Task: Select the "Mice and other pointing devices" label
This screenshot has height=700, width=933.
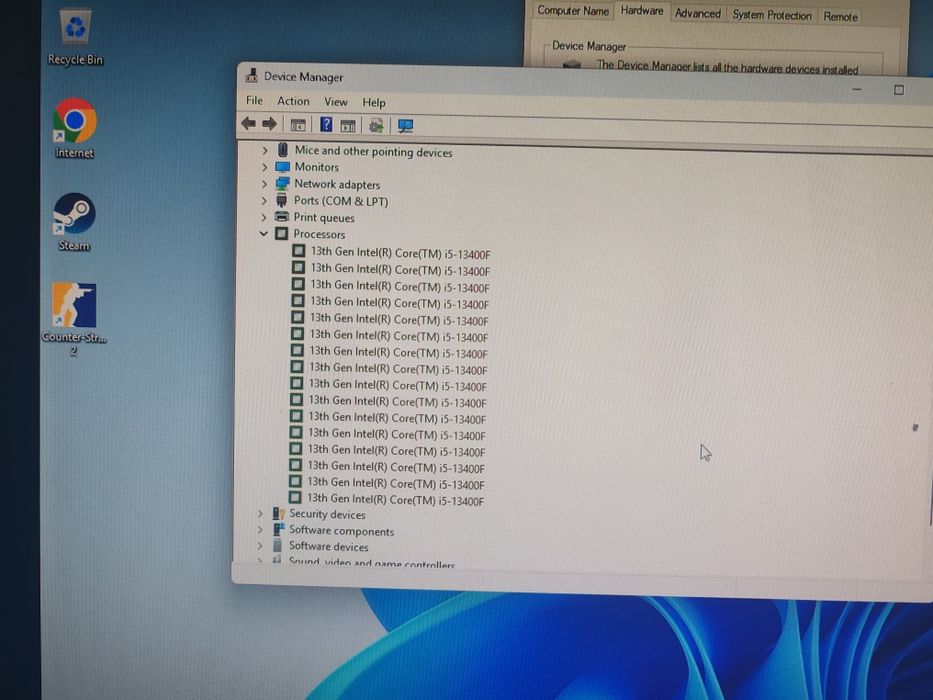Action: point(374,152)
